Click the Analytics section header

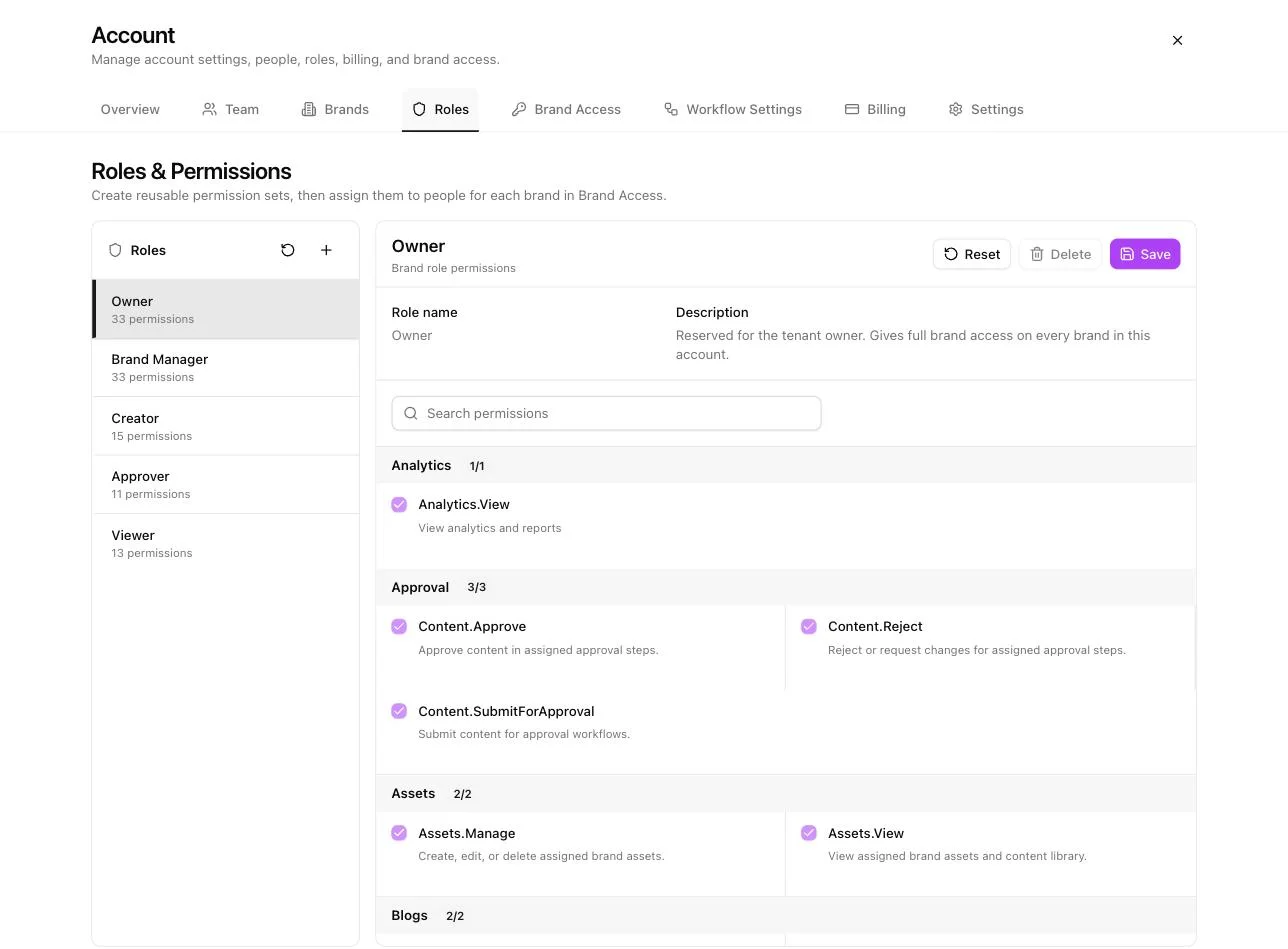click(x=786, y=465)
